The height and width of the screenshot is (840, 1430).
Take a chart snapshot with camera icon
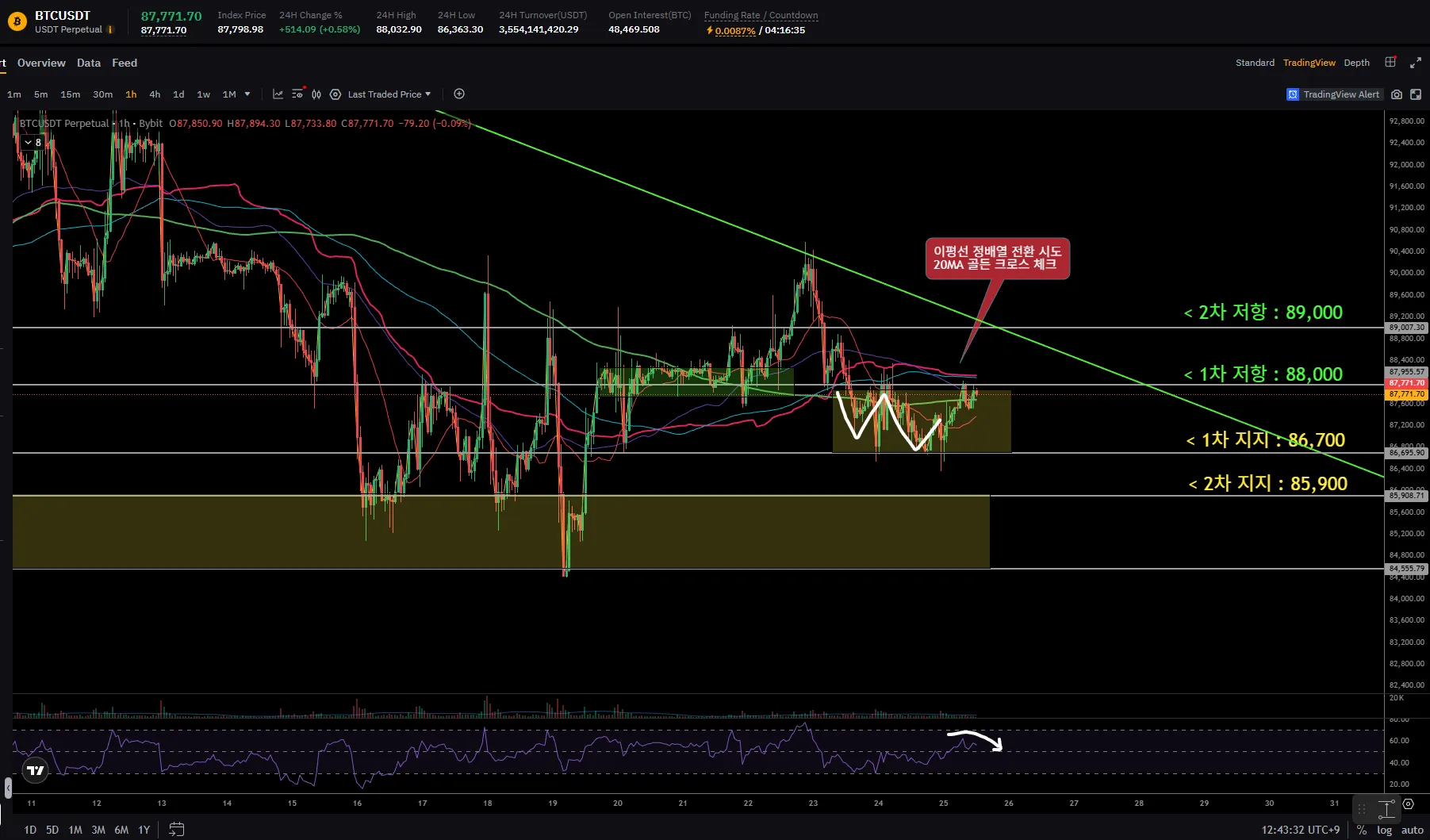point(1397,94)
